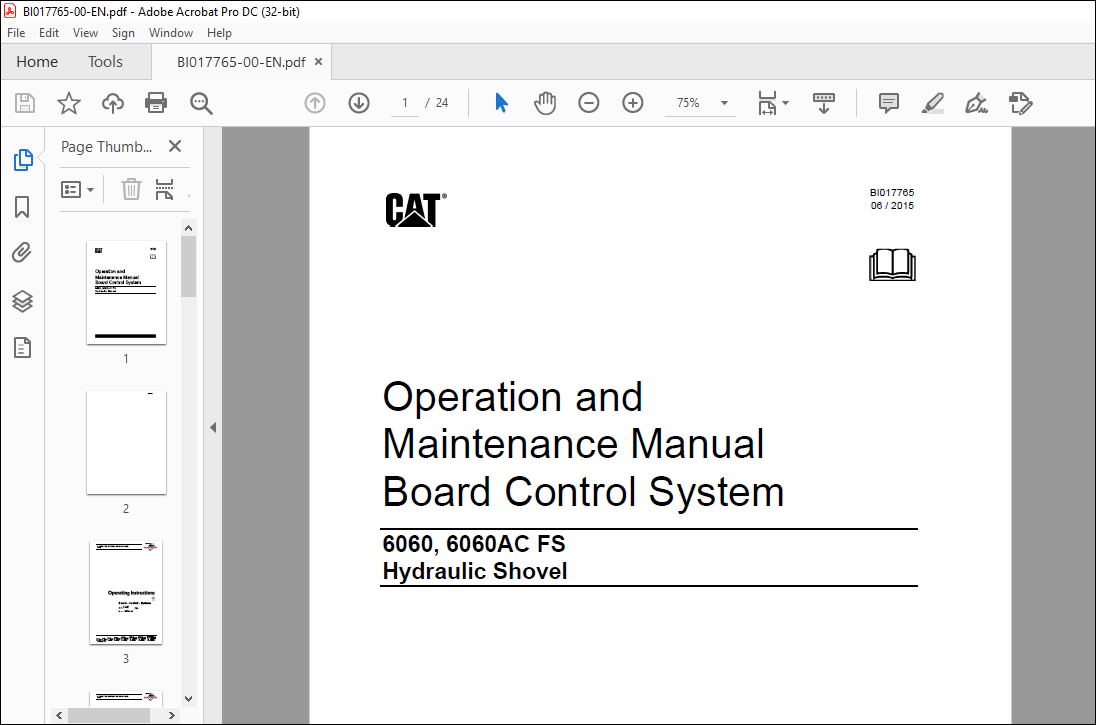Click the "Hydraulic Shovel" text
Screen dimensions: 1096x725
click(475, 571)
